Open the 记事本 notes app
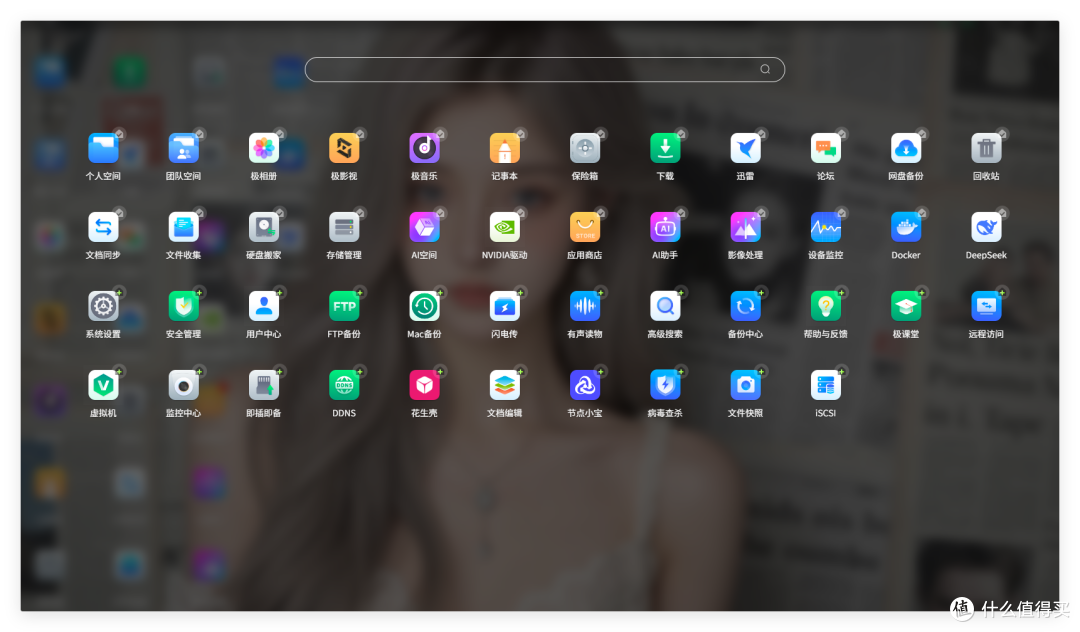Screen dimensions: 1080x632 tap(504, 148)
